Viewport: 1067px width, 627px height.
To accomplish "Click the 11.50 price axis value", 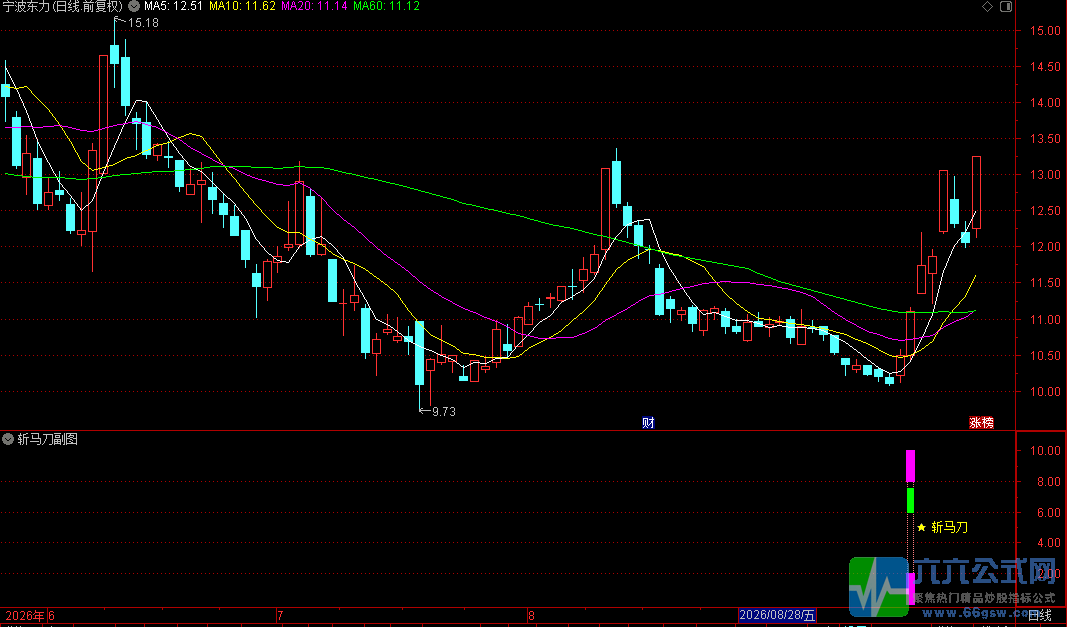I will tap(1045, 283).
